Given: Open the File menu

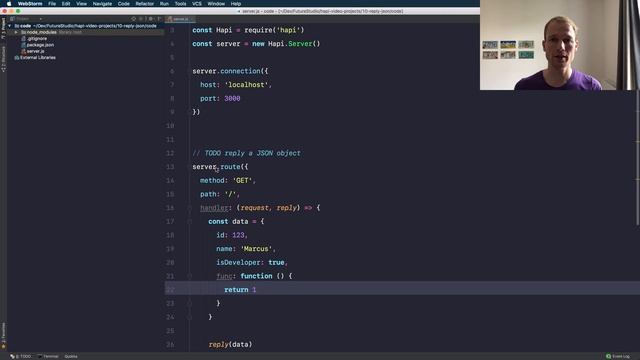Looking at the screenshot, I should point(52,4).
